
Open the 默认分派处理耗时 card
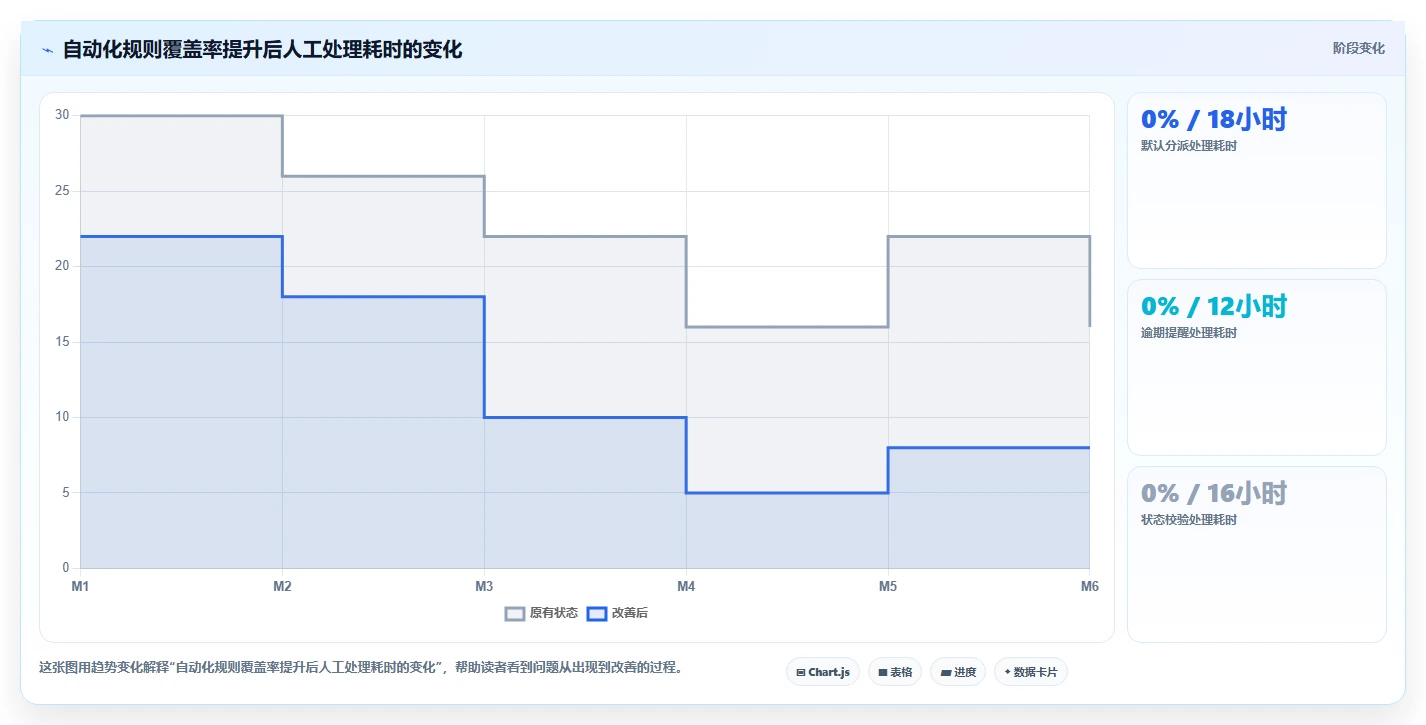pyautogui.click(x=1257, y=181)
